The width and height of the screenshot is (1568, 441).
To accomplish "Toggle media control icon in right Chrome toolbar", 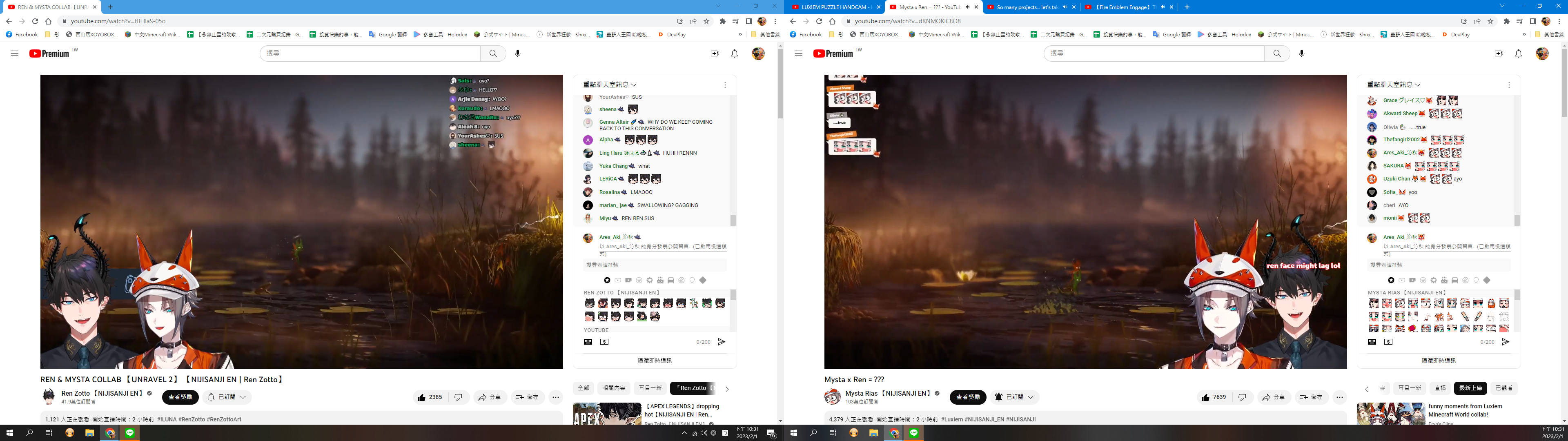I will 1519,21.
